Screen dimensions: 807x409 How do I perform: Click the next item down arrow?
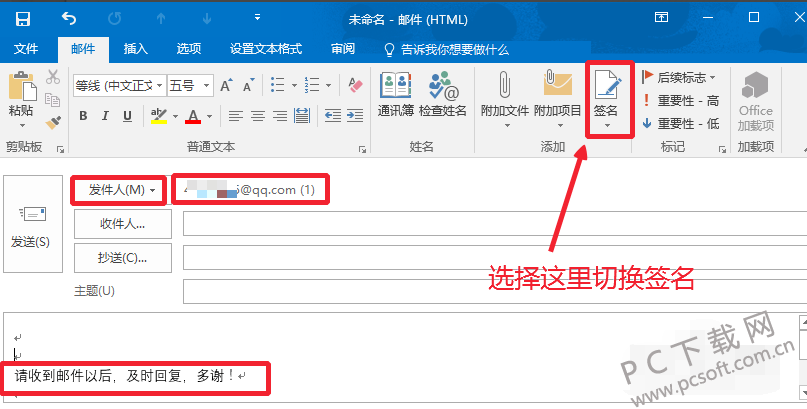207,19
